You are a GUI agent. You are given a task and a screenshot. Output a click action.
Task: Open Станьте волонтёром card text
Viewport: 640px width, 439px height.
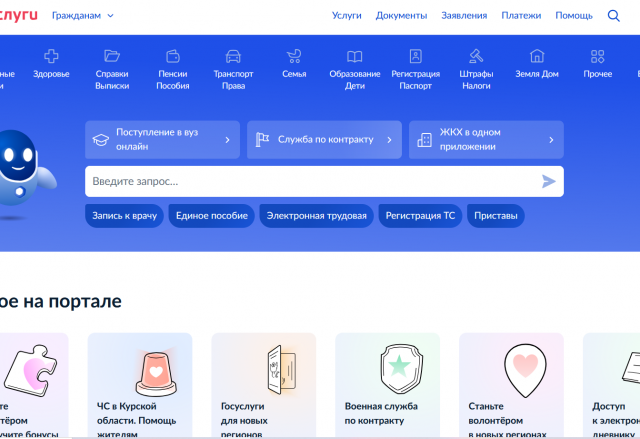[x=507, y=420]
